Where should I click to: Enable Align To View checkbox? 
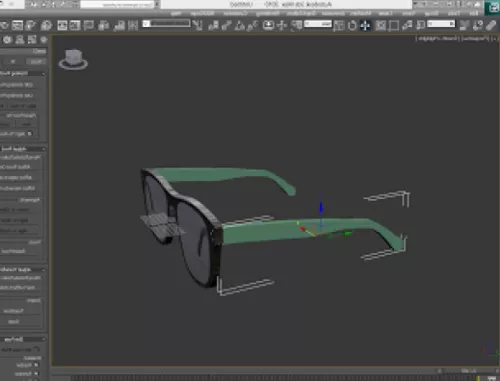[29, 133]
